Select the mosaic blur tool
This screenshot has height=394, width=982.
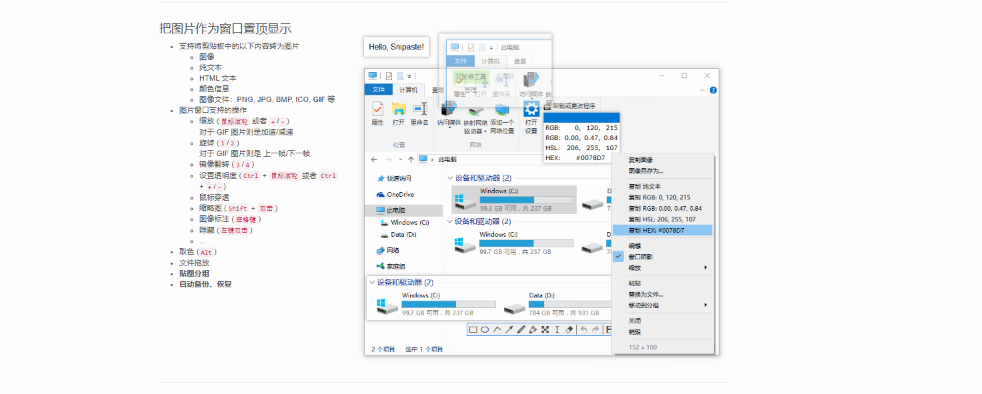click(545, 329)
